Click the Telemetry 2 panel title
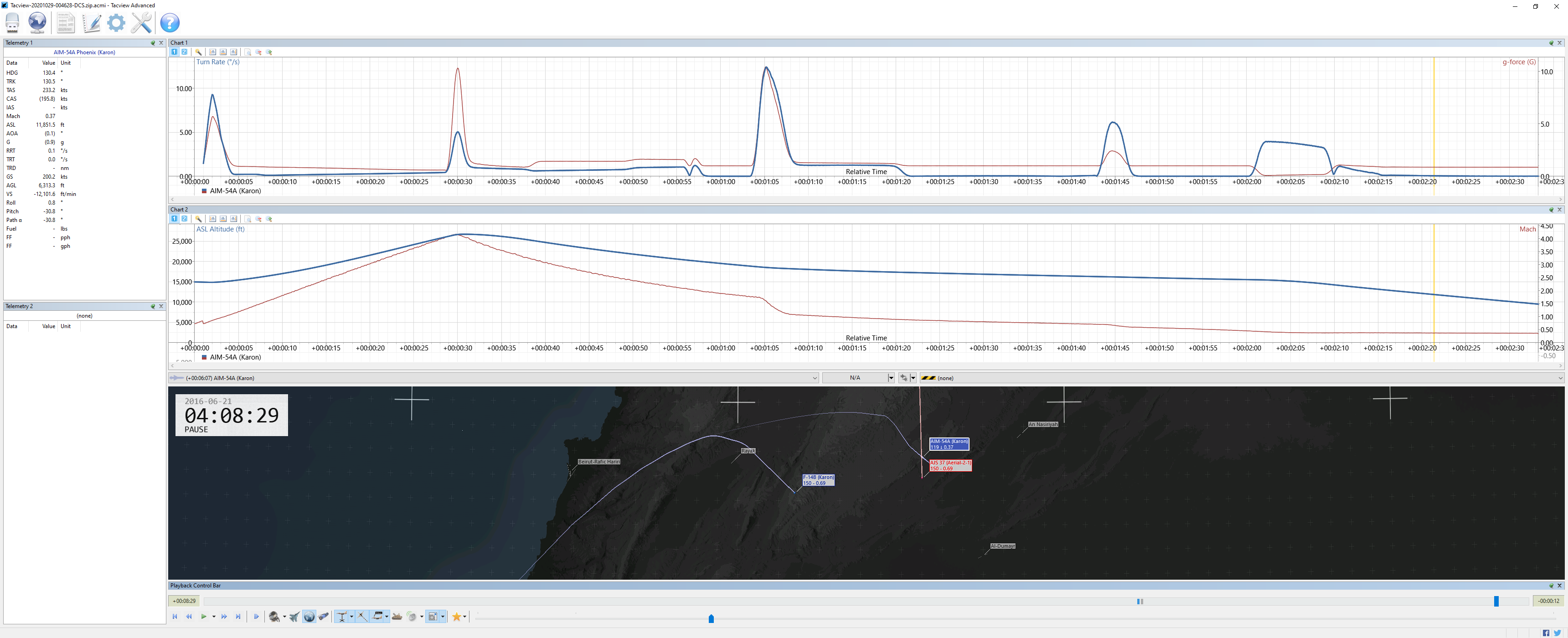This screenshot has height=638, width=1568. (20, 306)
